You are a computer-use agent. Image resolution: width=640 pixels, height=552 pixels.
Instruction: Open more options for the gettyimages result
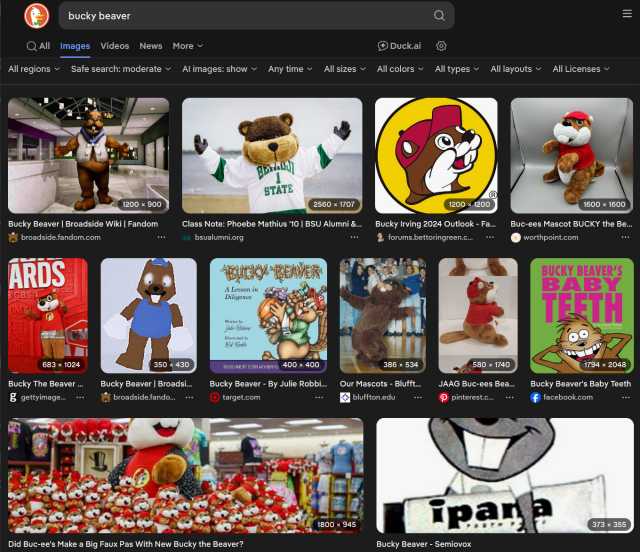click(80, 397)
